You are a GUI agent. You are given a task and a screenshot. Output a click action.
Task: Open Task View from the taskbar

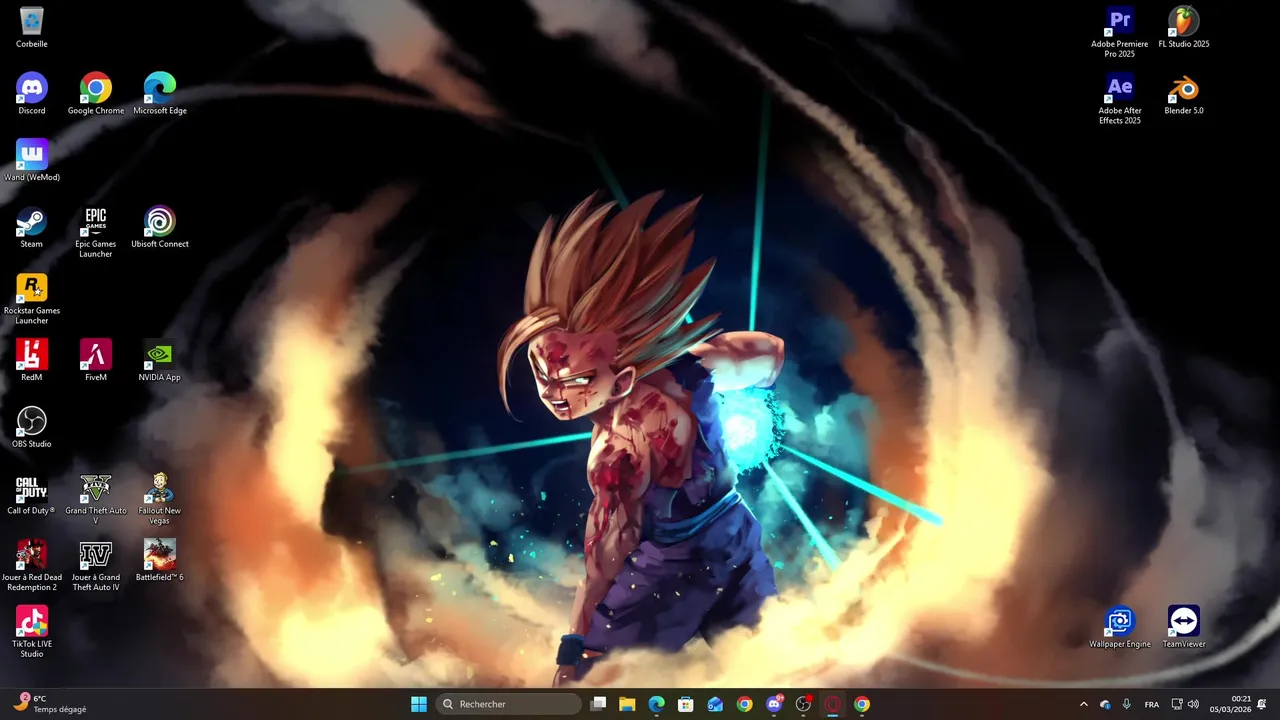pos(598,704)
